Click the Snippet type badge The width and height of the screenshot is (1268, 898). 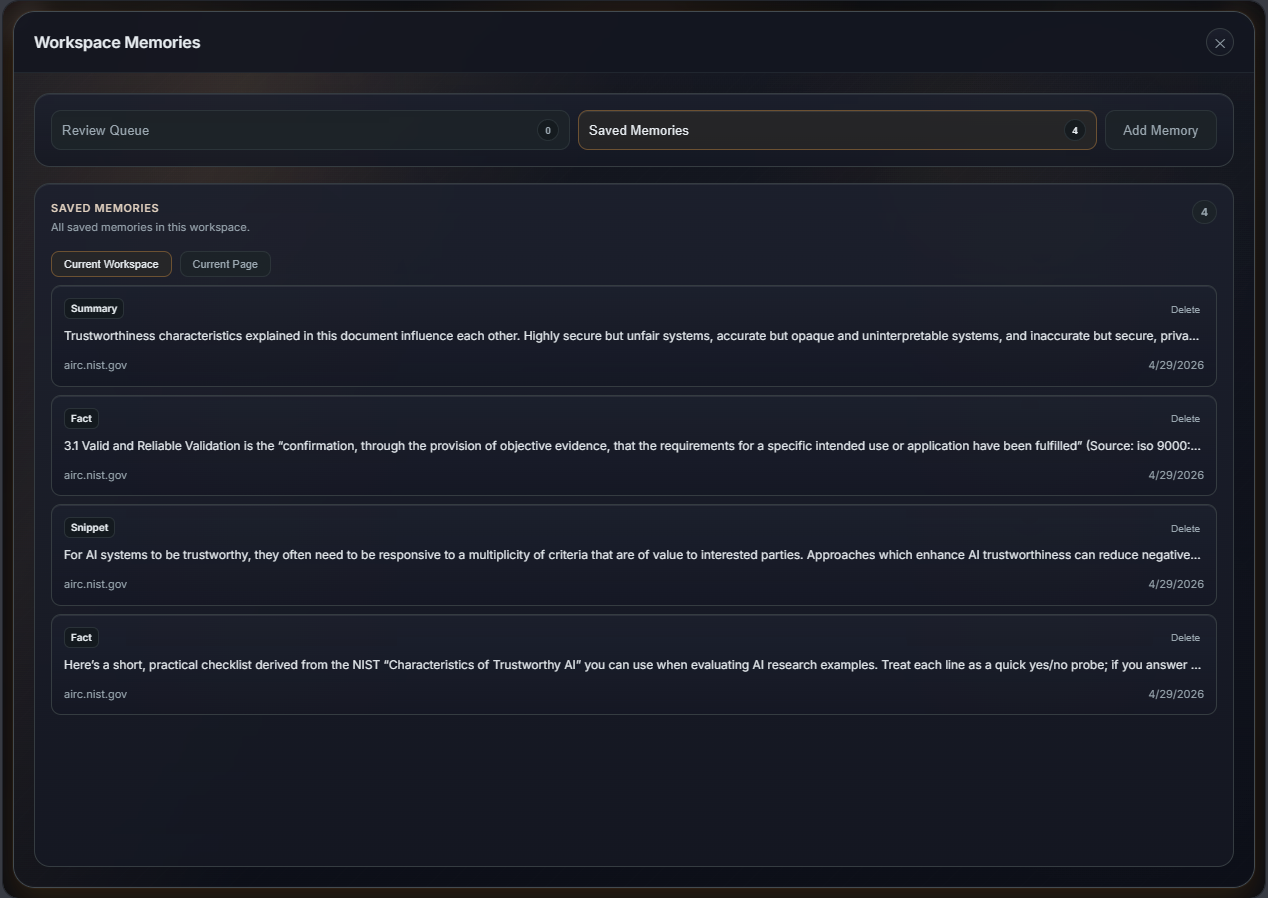point(89,527)
